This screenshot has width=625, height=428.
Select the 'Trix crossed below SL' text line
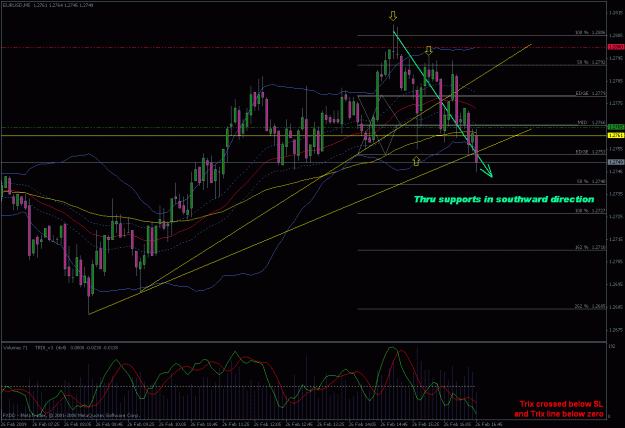click(561, 404)
